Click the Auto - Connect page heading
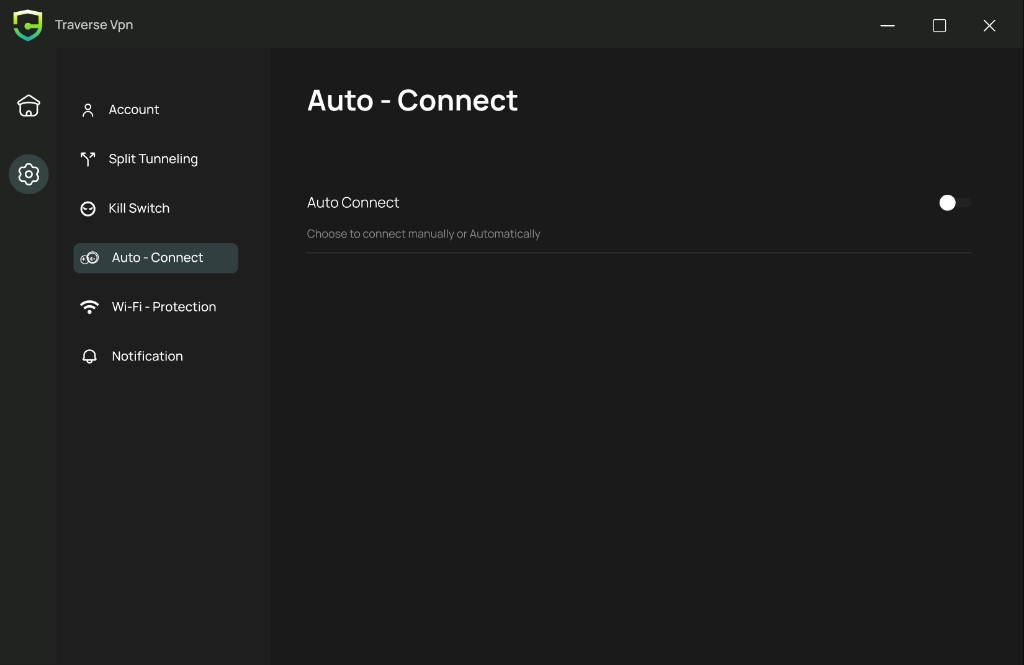Image resolution: width=1024 pixels, height=665 pixels. (x=412, y=101)
